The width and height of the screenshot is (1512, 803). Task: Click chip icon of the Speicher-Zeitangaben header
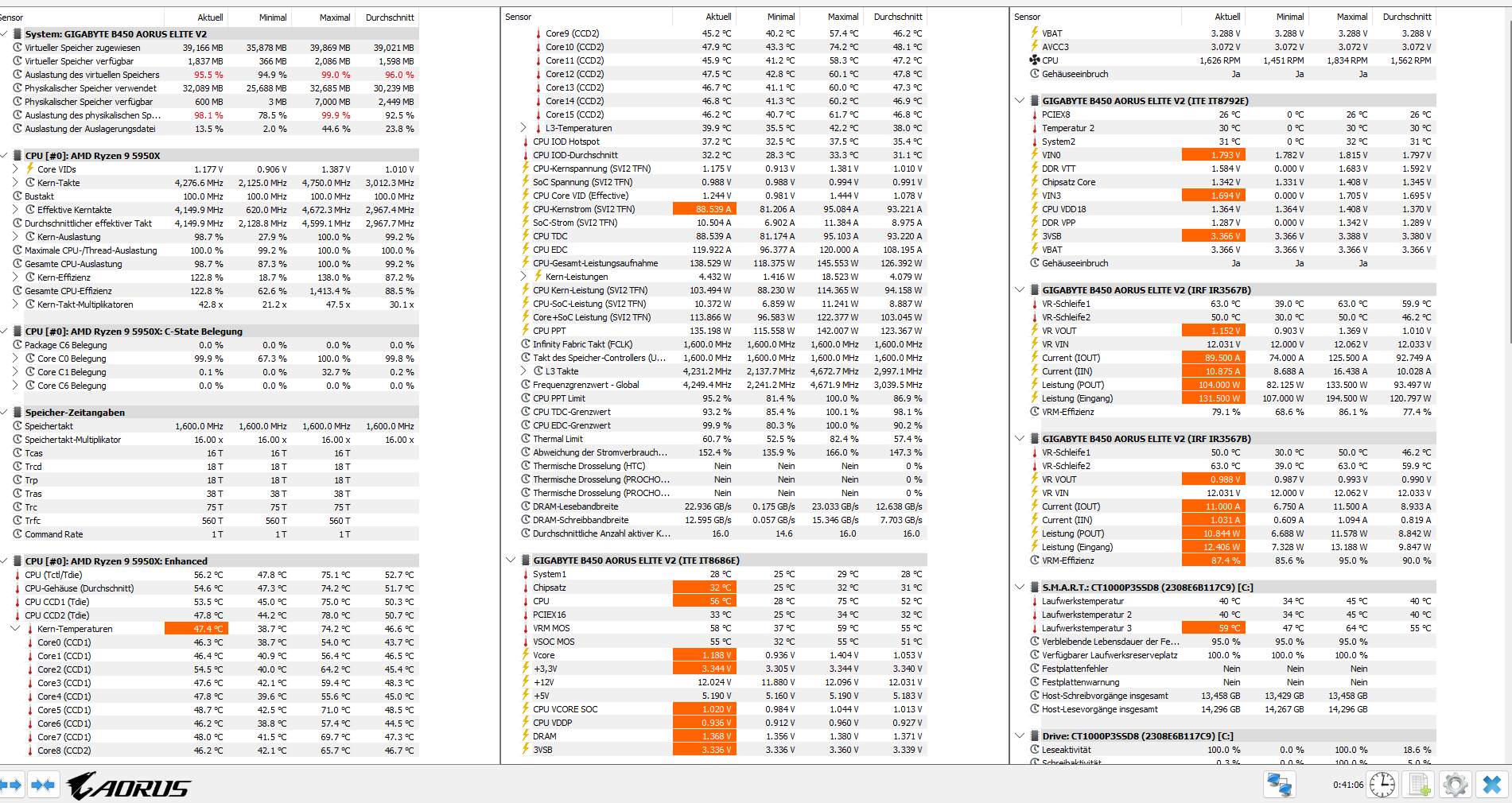17,413
